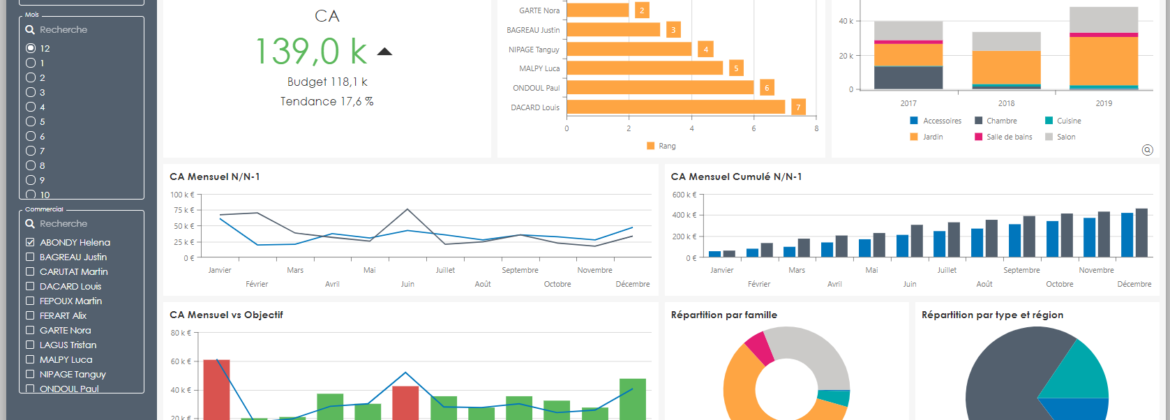
Task: Click the 2018 stacked column
Action: click(x=1007, y=60)
